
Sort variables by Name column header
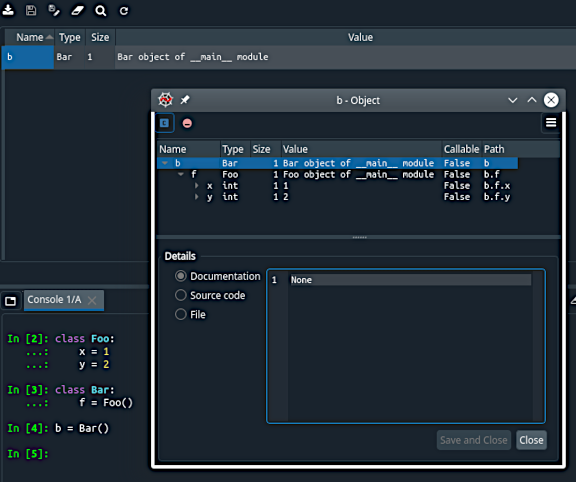coord(30,37)
